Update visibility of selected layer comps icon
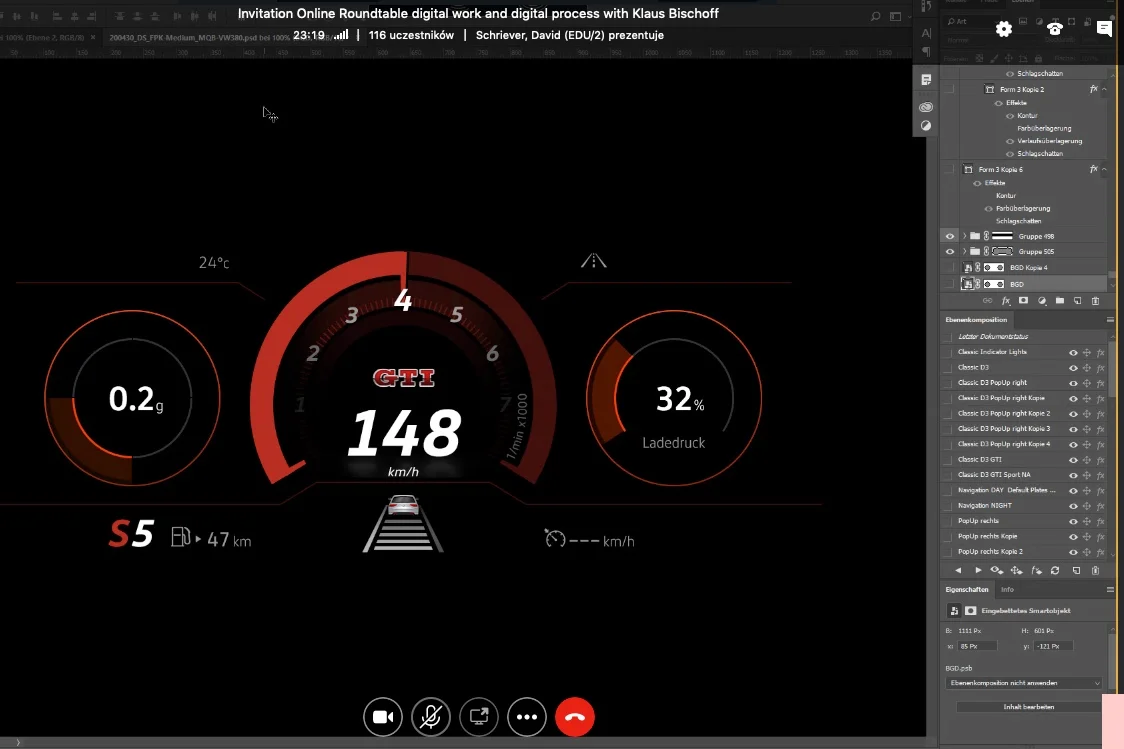This screenshot has width=1124, height=749. 997,571
